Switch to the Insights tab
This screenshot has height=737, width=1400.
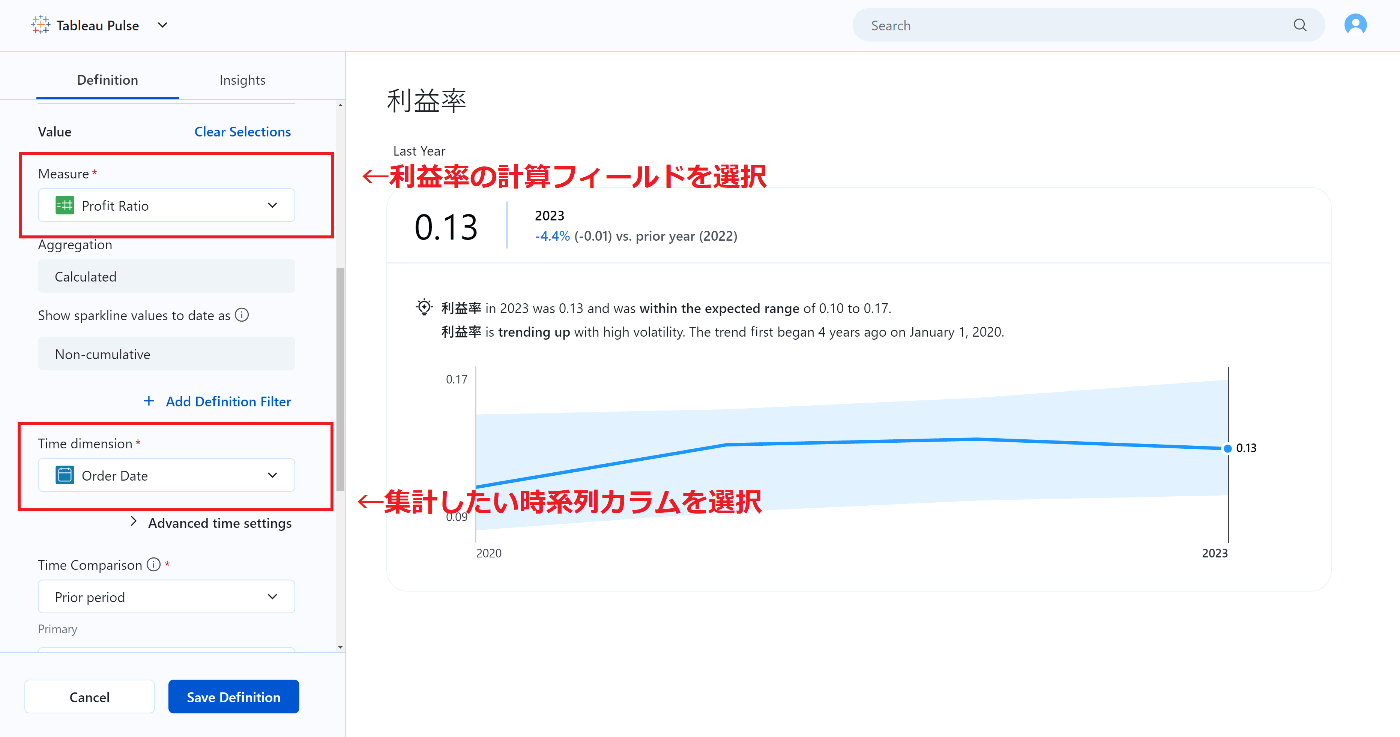243,80
